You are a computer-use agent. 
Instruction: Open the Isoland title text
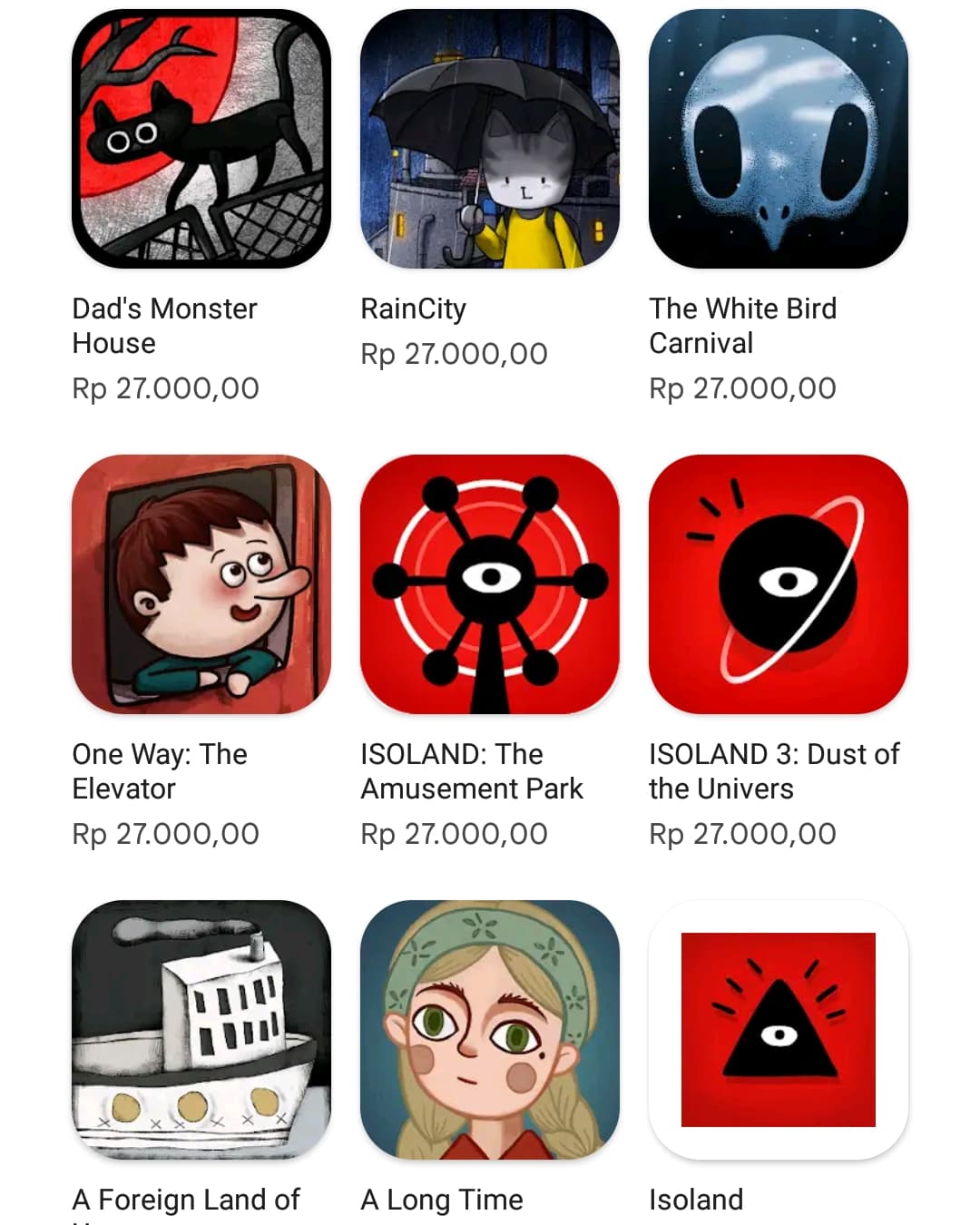[696, 1200]
